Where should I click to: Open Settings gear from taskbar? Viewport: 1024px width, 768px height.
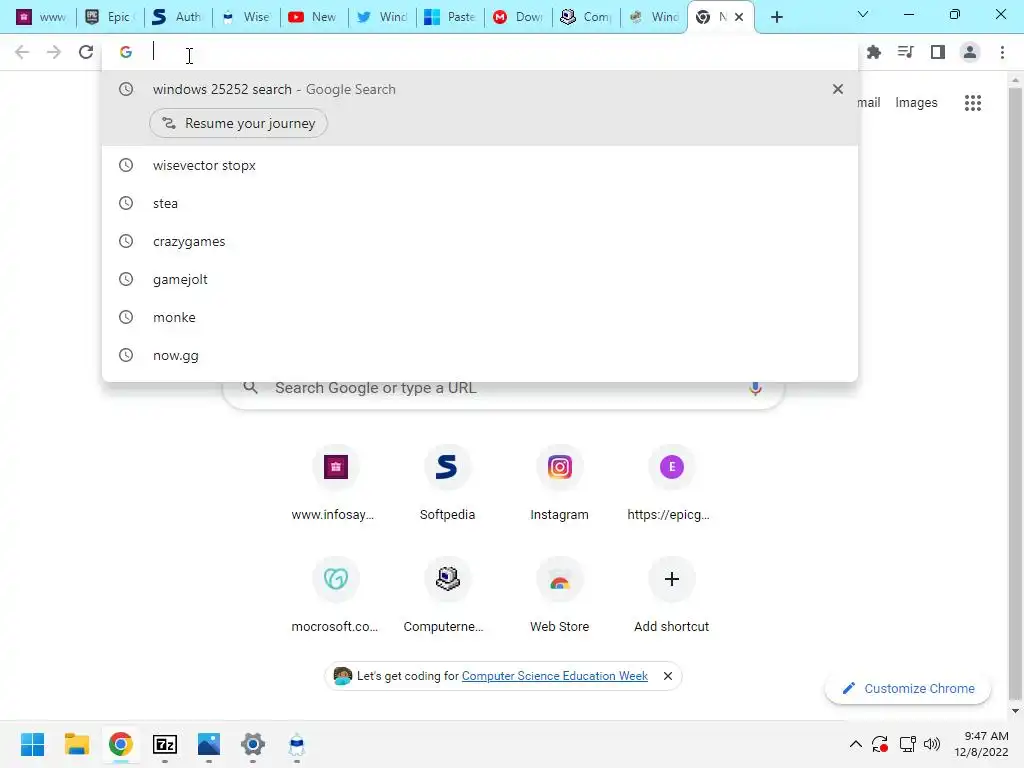pyautogui.click(x=253, y=744)
